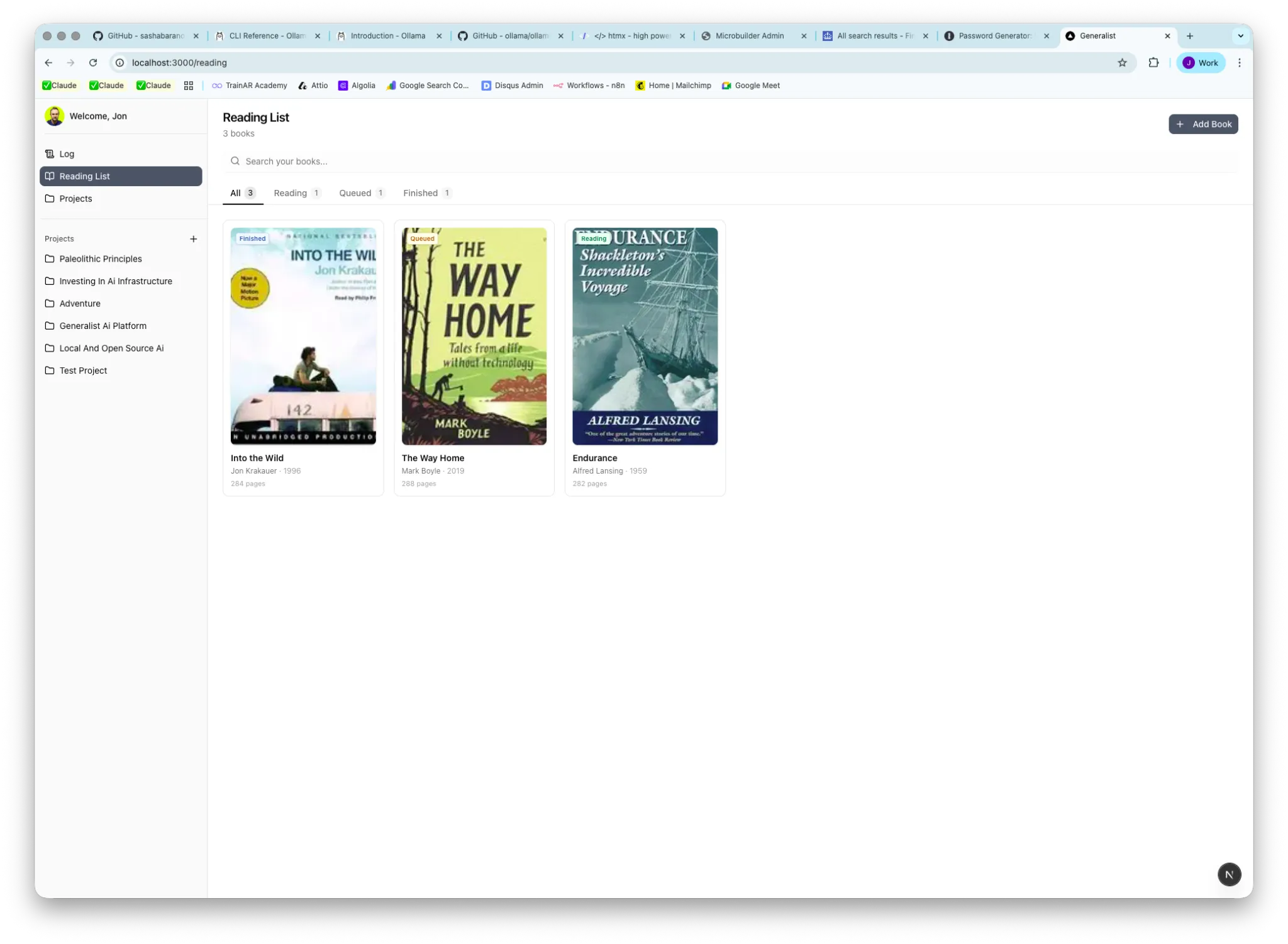Open the floating circle button at bottom right
The height and width of the screenshot is (944, 1288).
click(1229, 874)
